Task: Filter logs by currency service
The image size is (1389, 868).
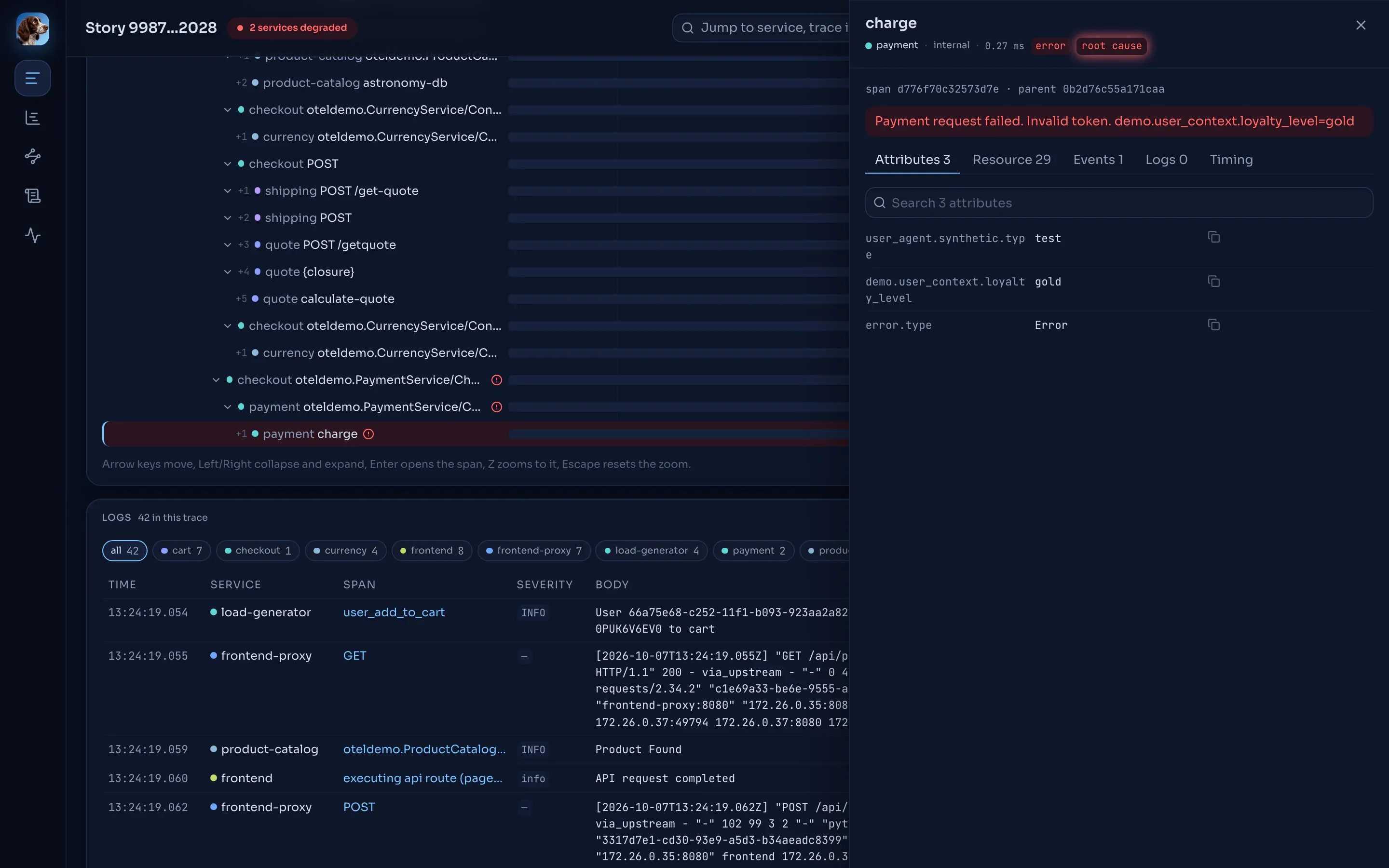Action: pos(345,551)
